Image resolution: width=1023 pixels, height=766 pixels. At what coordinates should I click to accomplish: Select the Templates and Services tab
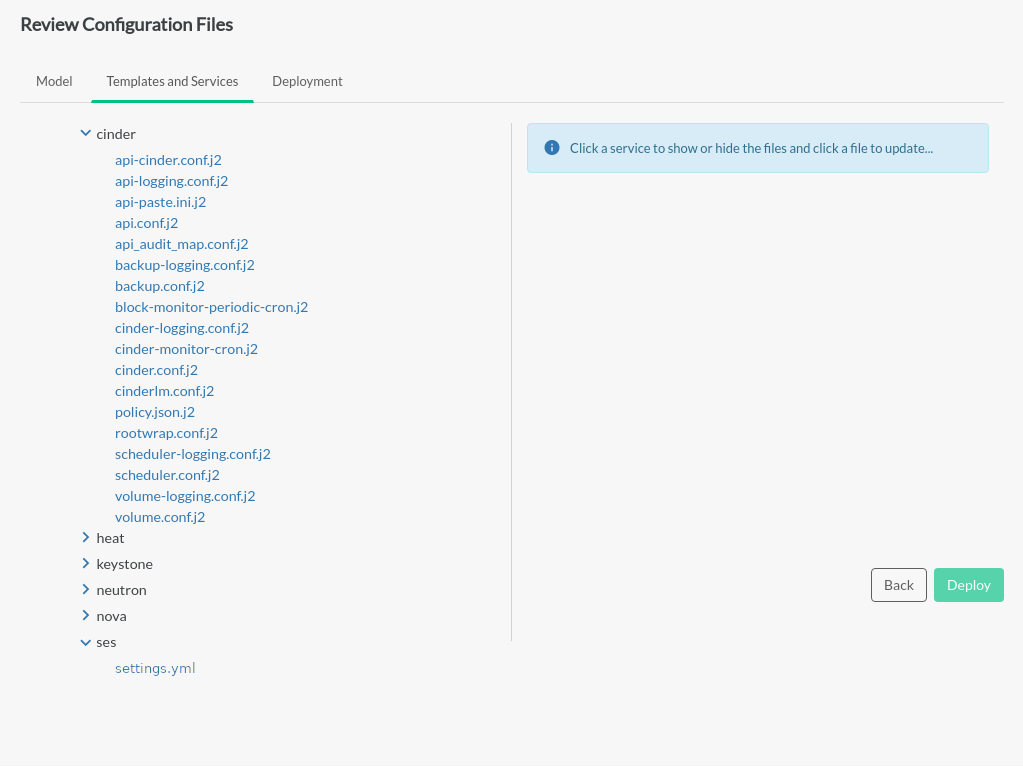[x=172, y=81]
